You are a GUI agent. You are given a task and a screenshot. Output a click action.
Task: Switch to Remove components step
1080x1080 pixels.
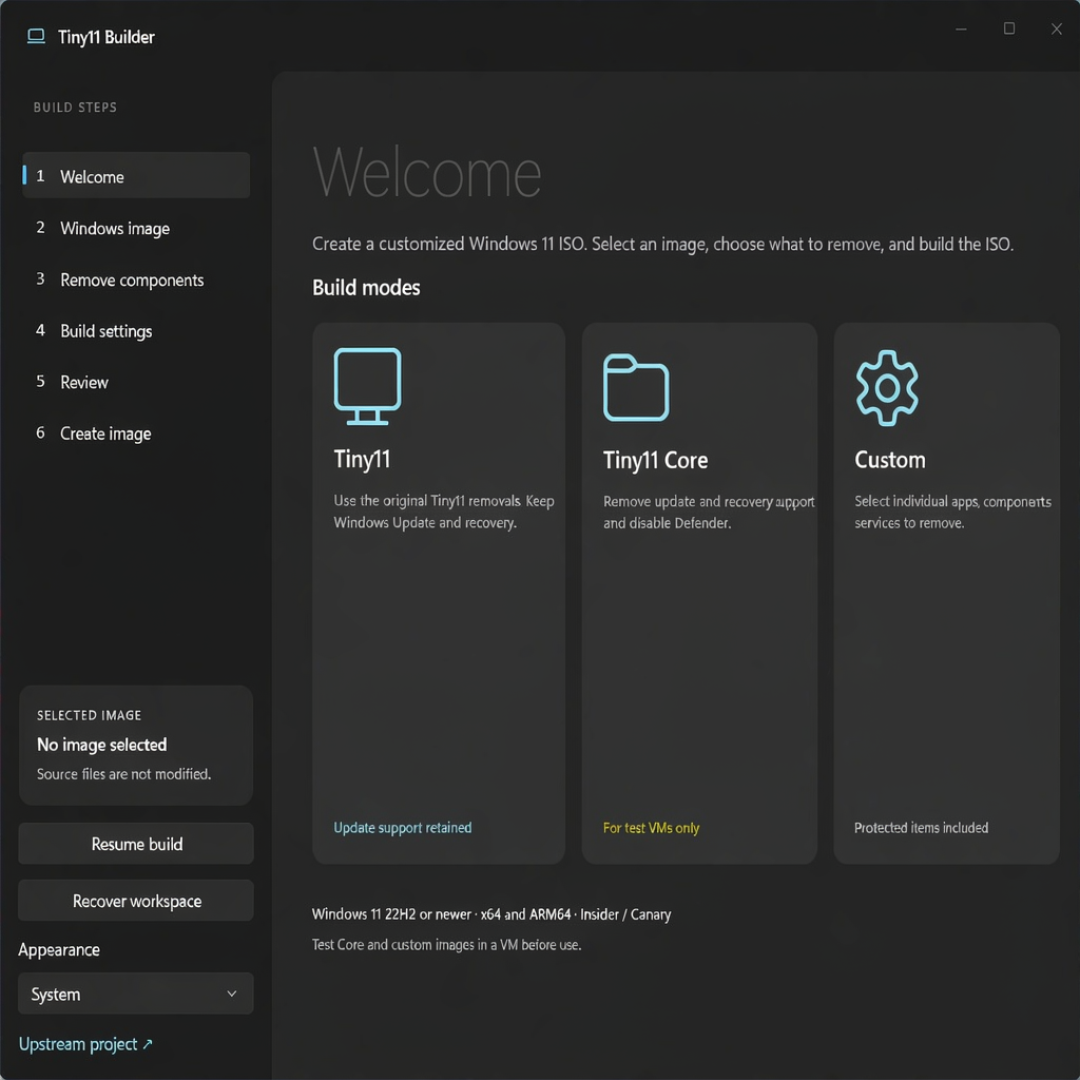pyautogui.click(x=136, y=280)
